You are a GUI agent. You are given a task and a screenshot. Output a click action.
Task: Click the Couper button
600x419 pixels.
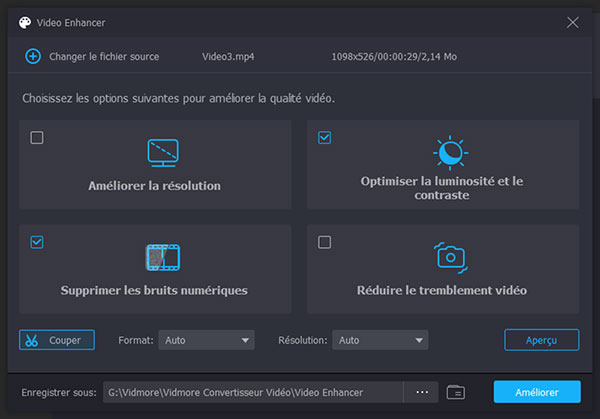pos(57,340)
